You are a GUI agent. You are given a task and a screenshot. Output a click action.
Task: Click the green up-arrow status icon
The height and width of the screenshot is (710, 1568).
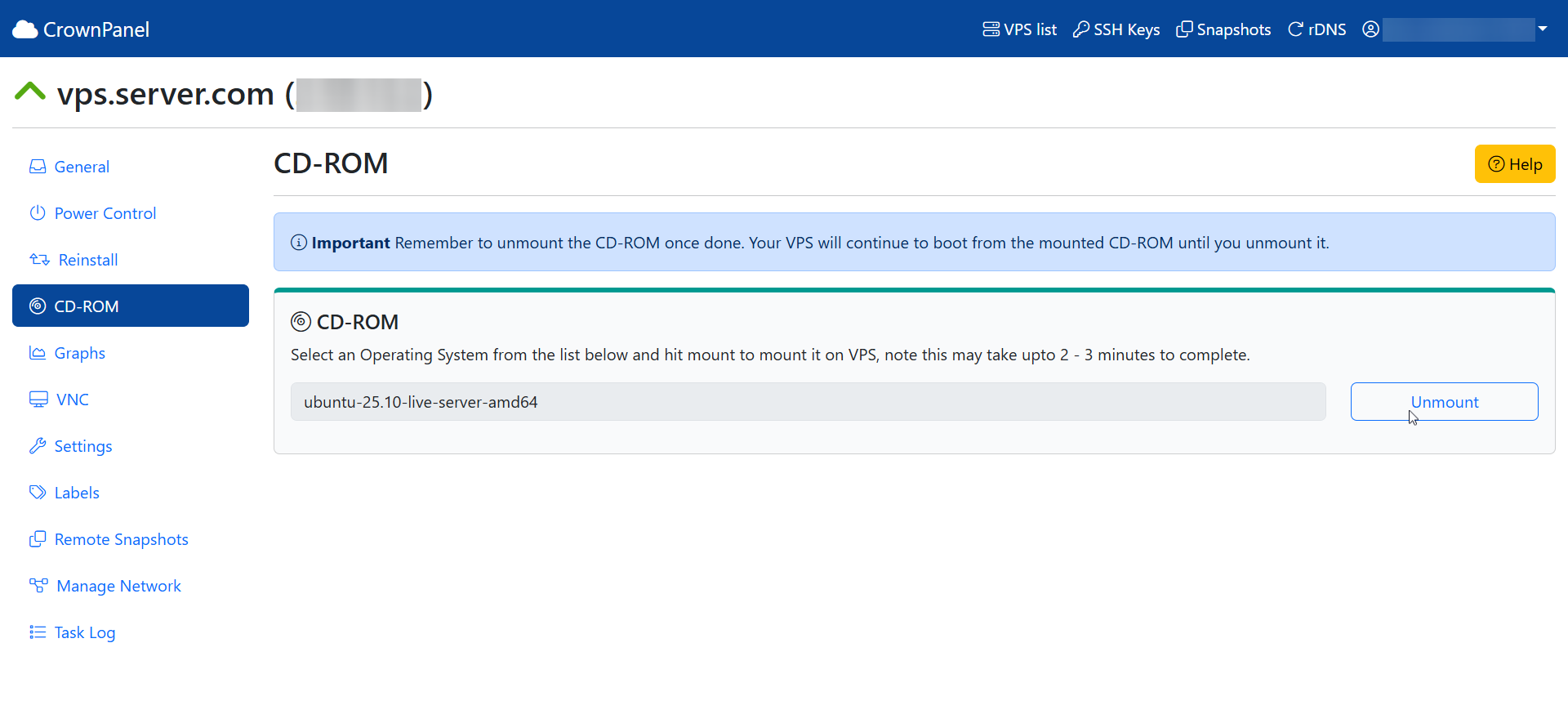click(x=30, y=92)
